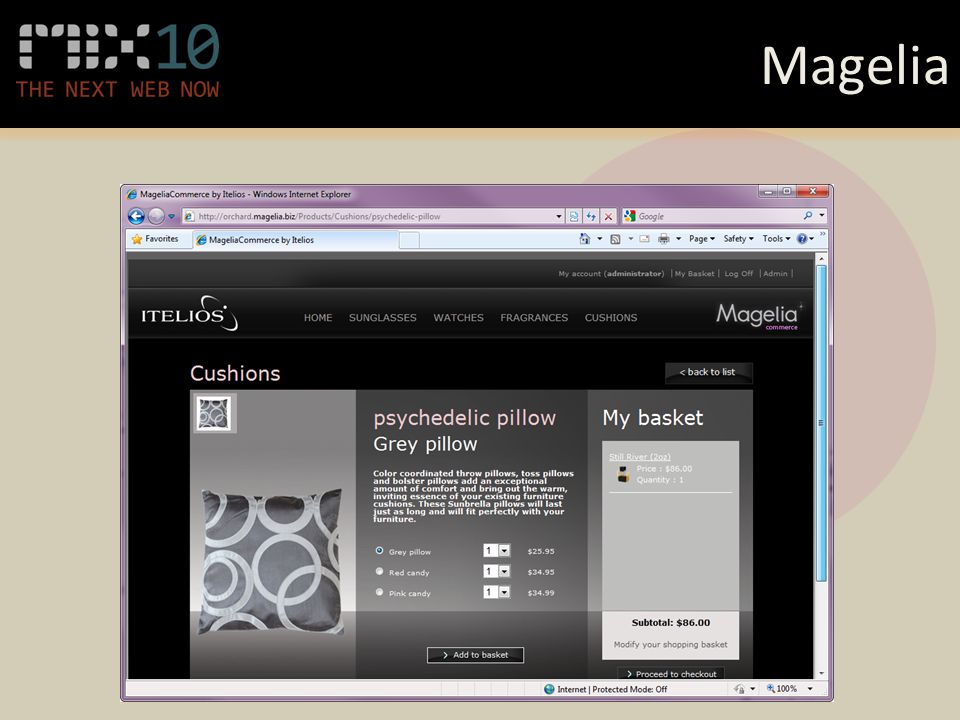The width and height of the screenshot is (960, 720).
Task: Go to the HOME navigation item
Action: coord(318,318)
